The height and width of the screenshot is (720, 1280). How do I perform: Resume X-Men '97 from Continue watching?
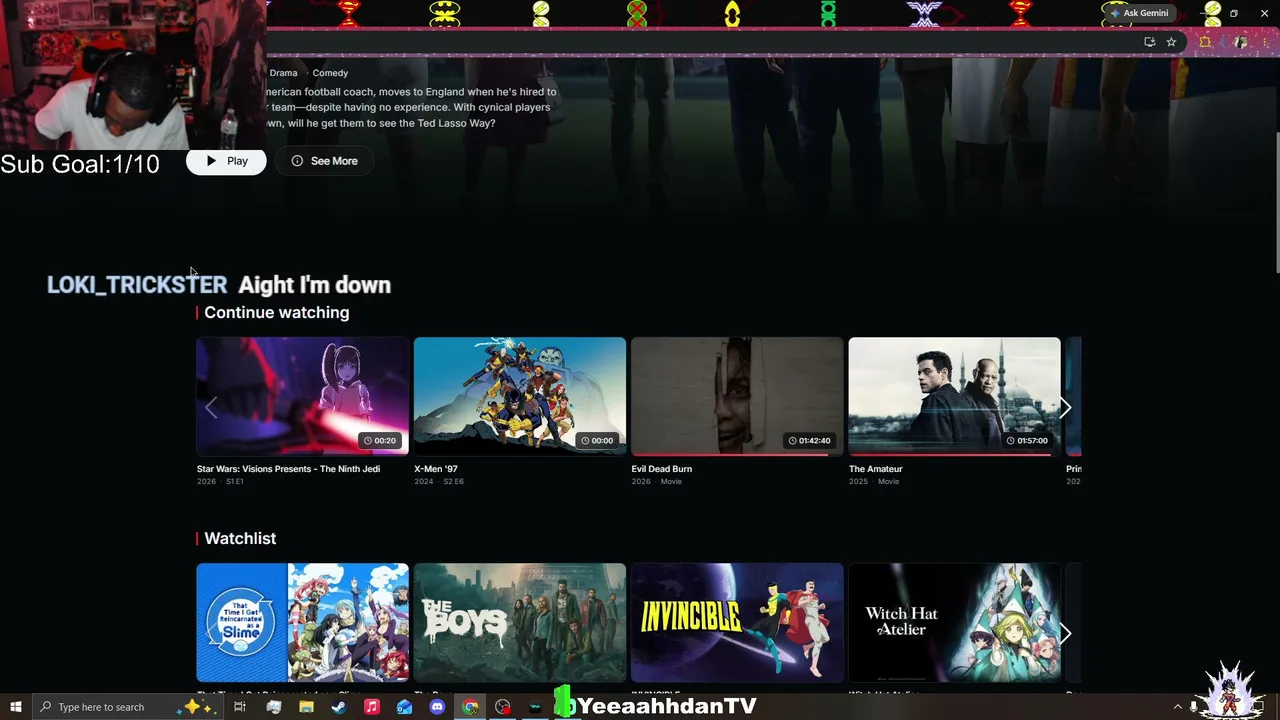520,396
